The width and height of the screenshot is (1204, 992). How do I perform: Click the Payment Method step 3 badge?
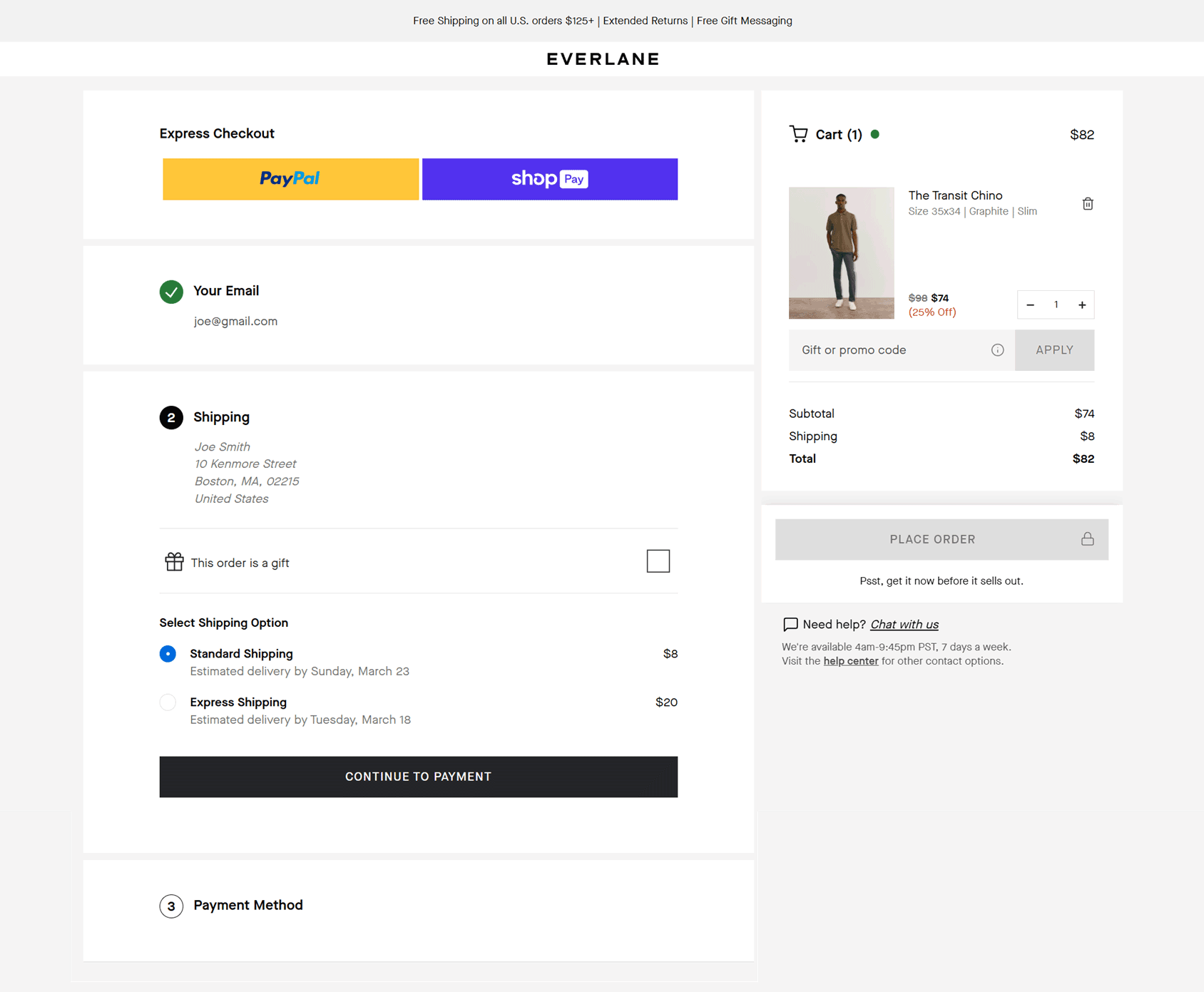(171, 906)
